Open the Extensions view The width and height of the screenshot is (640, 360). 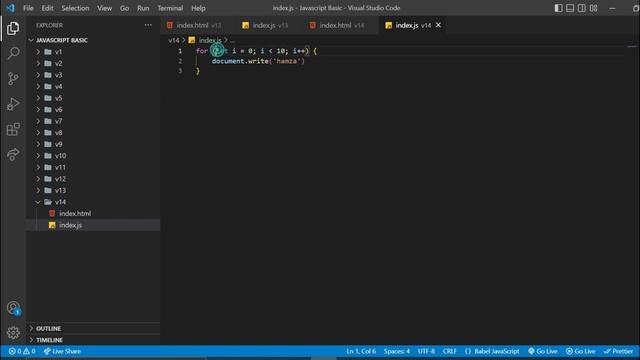tap(13, 129)
